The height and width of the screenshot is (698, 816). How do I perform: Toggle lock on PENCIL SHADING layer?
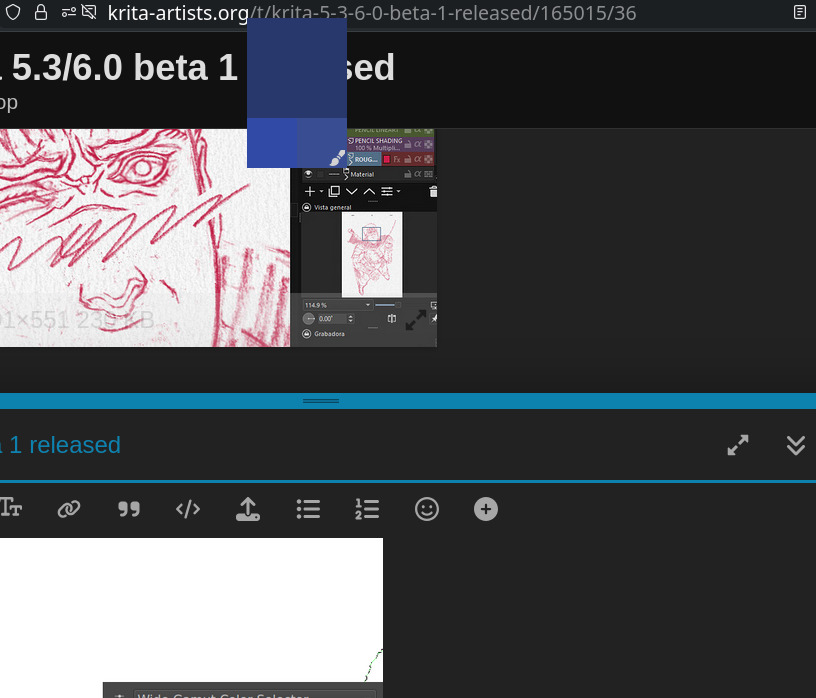click(x=408, y=144)
